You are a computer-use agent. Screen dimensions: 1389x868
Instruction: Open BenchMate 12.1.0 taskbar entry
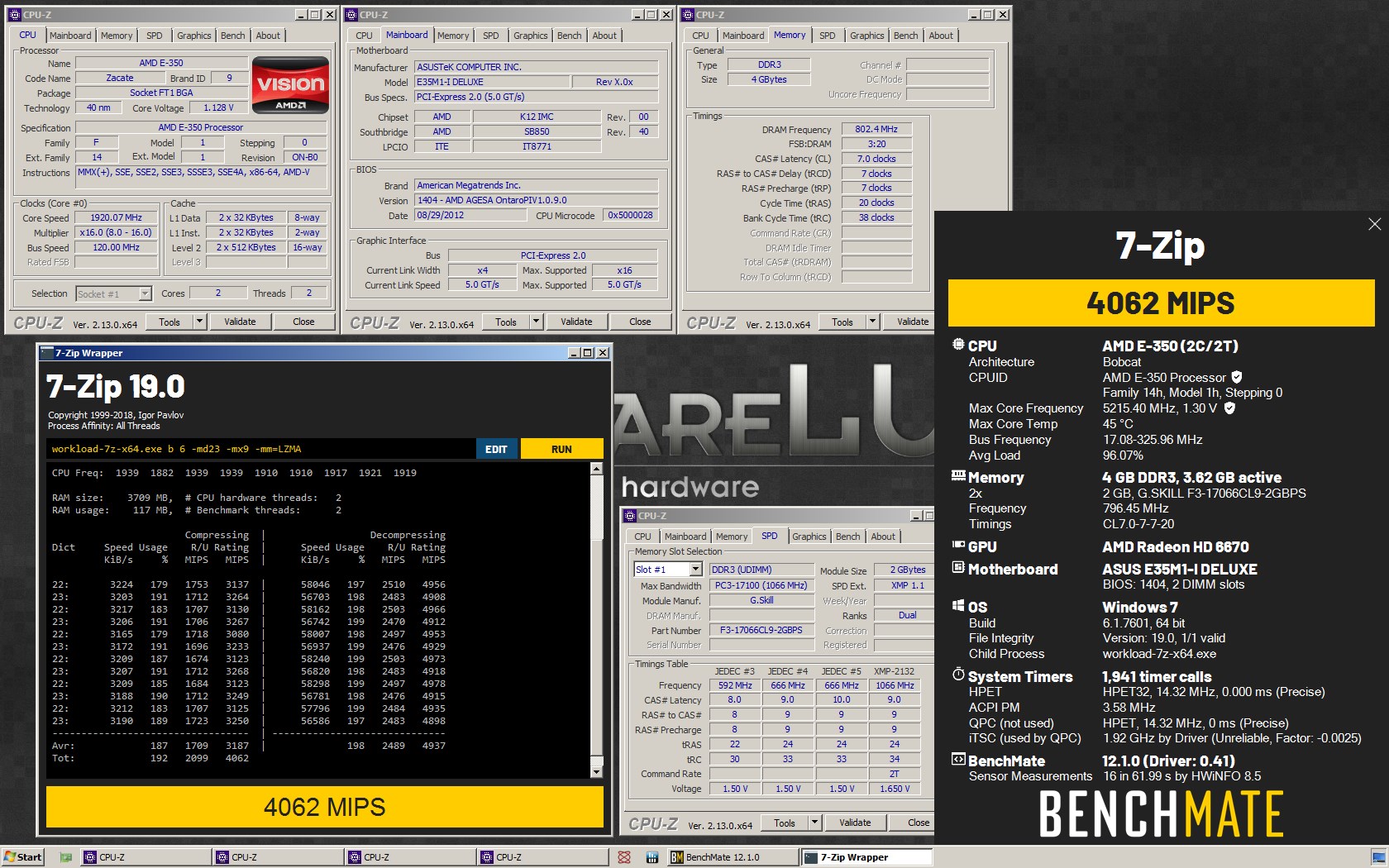[x=732, y=857]
